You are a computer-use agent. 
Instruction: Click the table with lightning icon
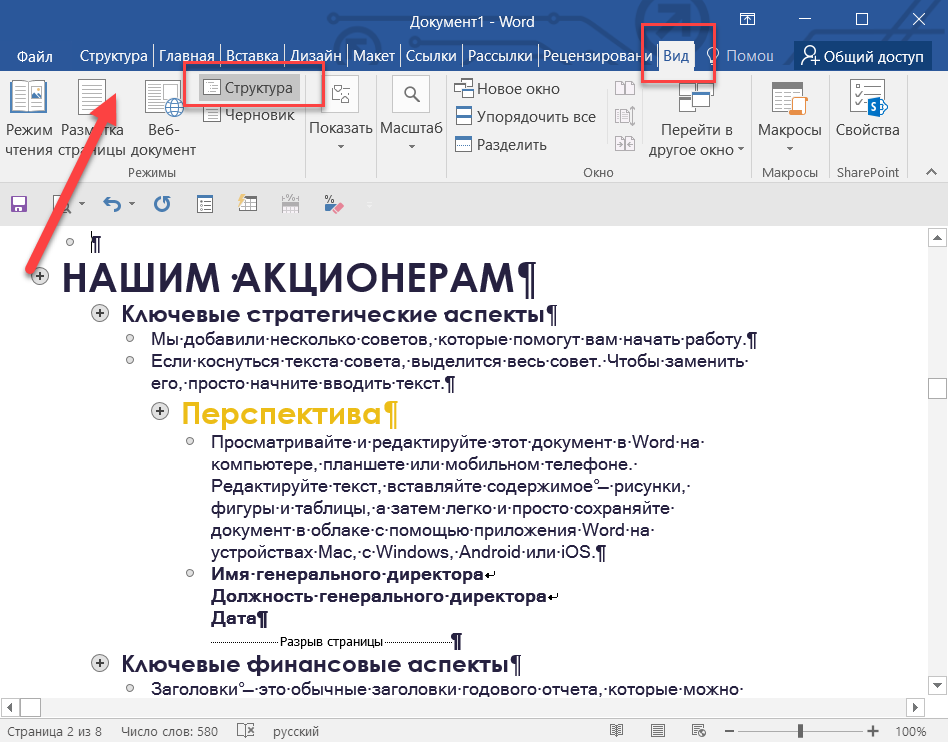tap(247, 203)
